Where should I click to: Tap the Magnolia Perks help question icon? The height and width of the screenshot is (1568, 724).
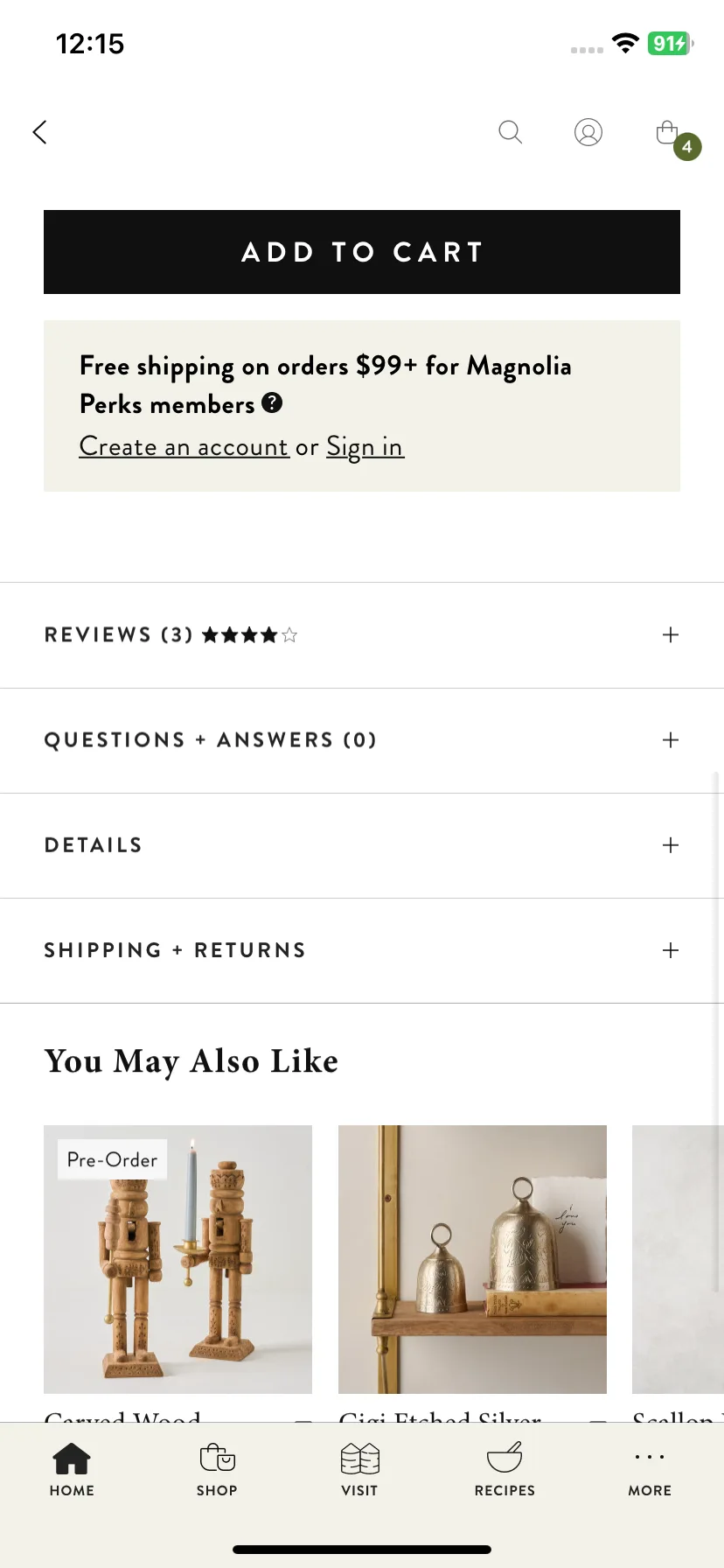pos(272,402)
